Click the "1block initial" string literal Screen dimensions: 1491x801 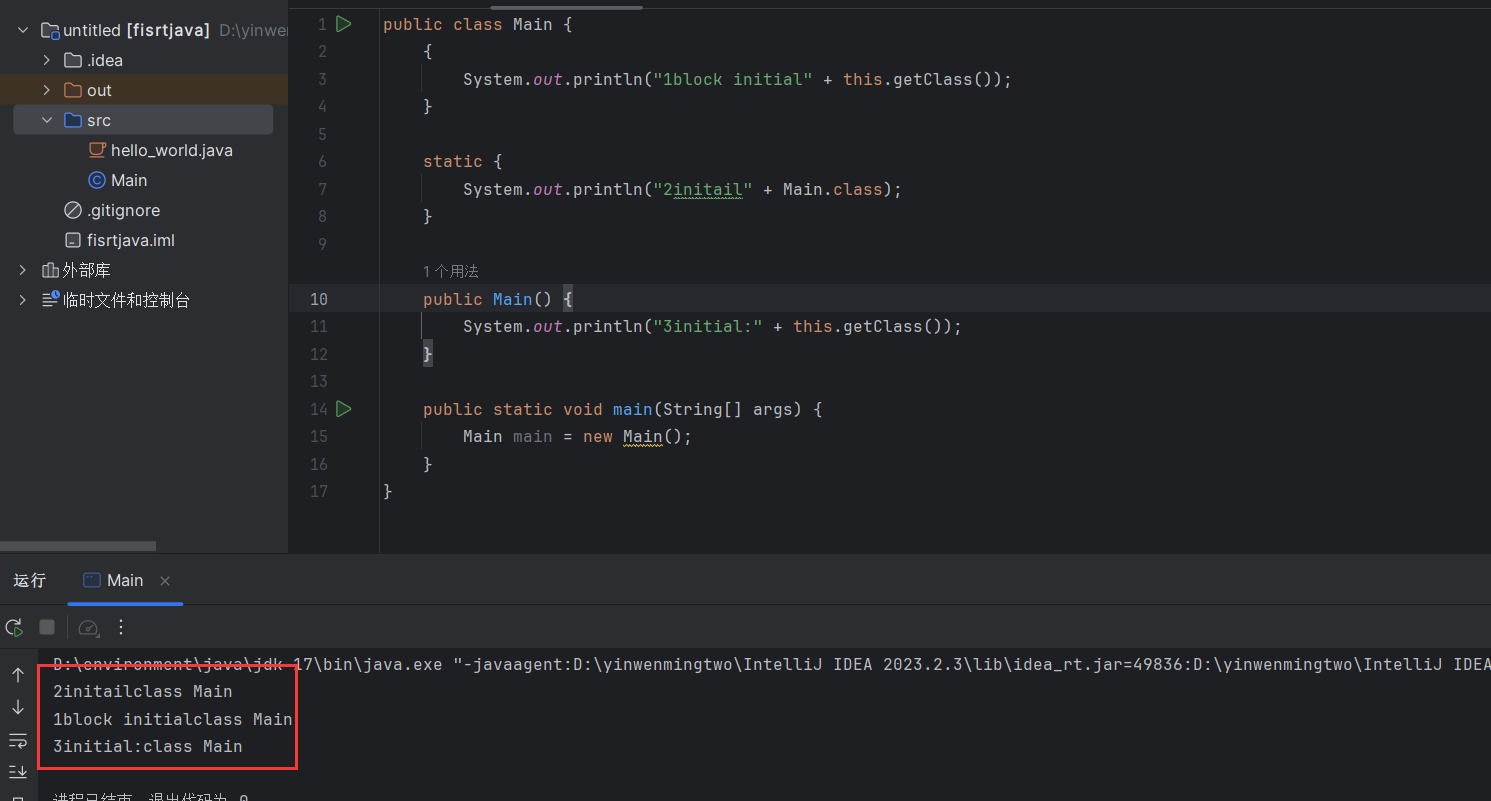click(733, 79)
